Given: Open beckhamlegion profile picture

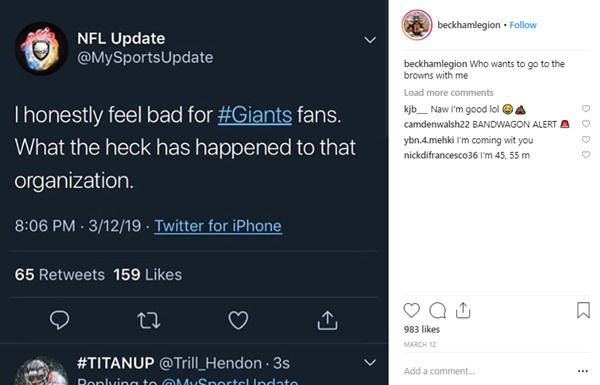Looking at the screenshot, I should tap(417, 25).
